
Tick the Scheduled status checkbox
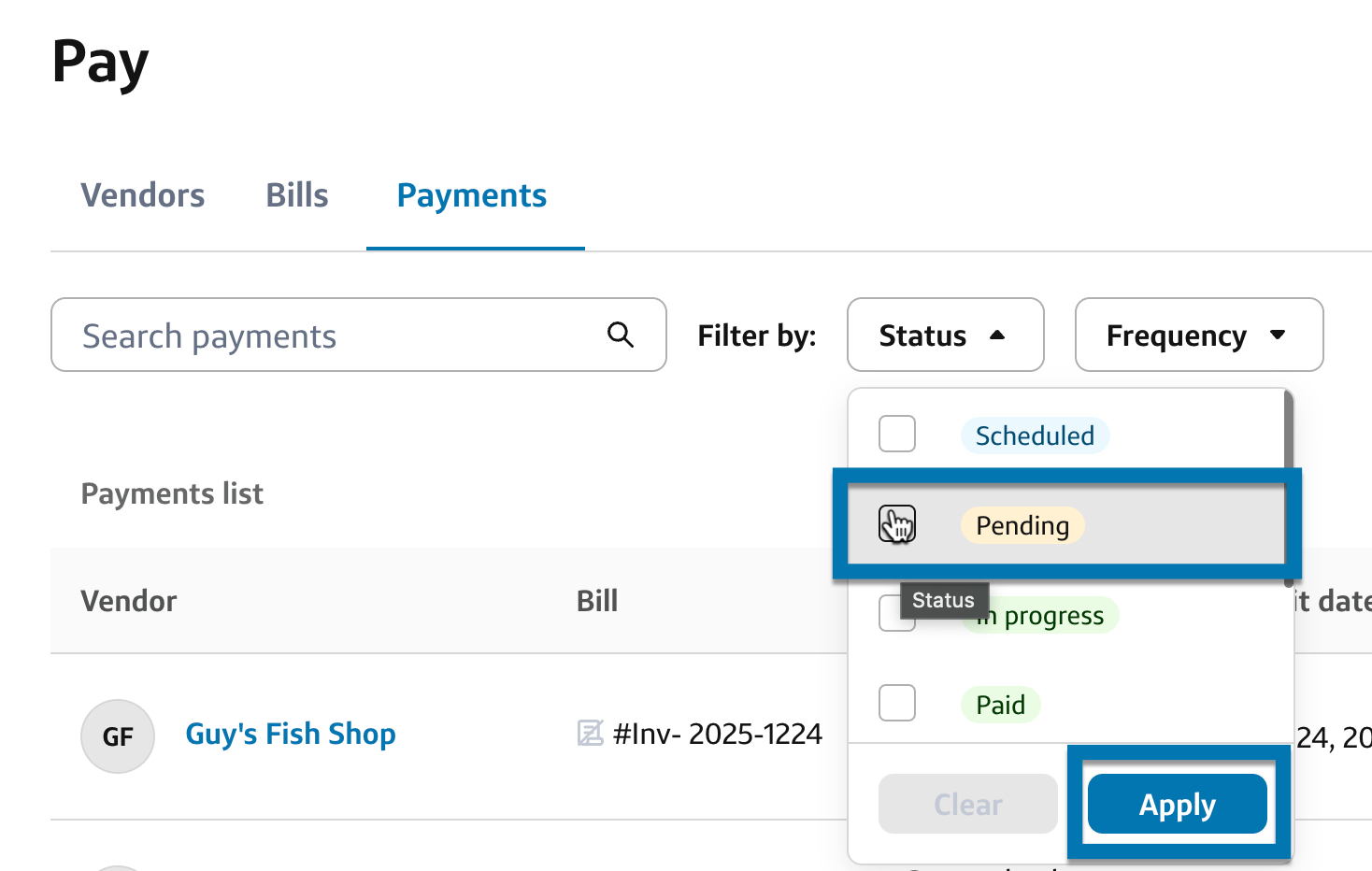[x=897, y=434]
